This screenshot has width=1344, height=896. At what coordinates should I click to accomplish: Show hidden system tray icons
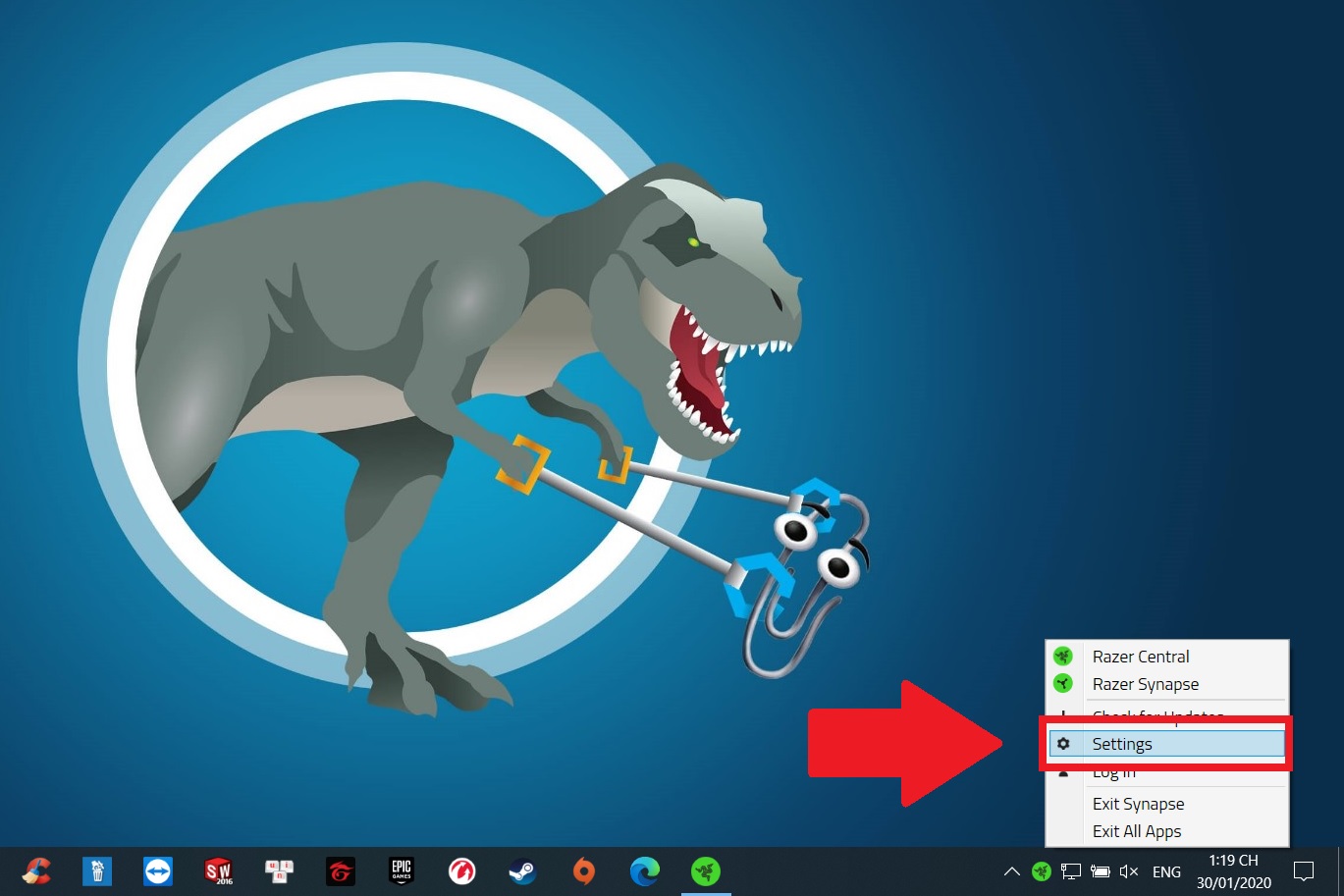[1012, 871]
